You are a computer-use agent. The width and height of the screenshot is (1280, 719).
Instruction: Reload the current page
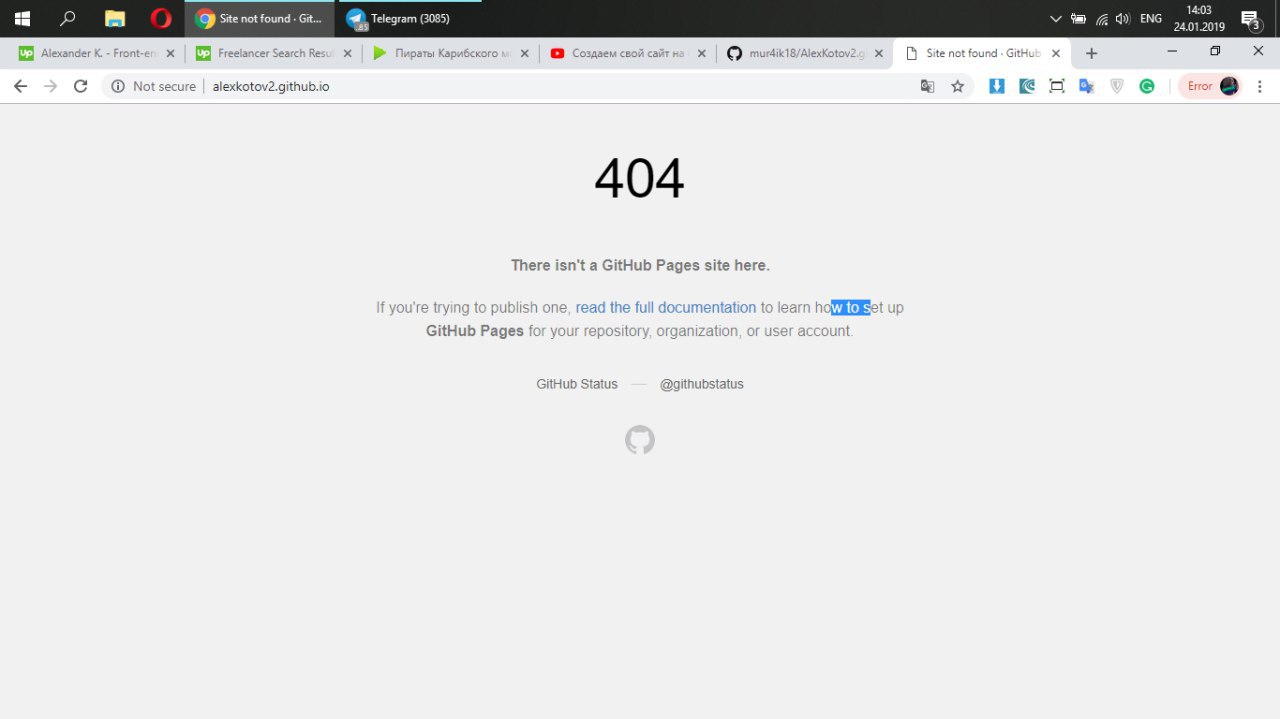[81, 86]
